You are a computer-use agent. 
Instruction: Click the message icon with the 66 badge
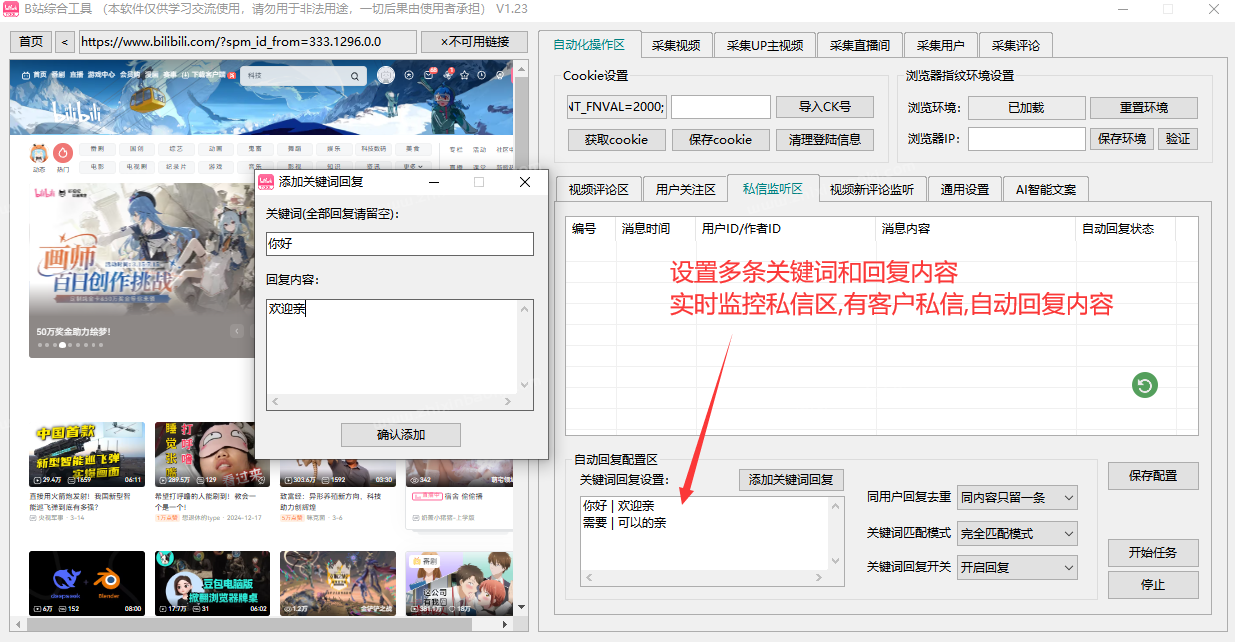(x=429, y=75)
